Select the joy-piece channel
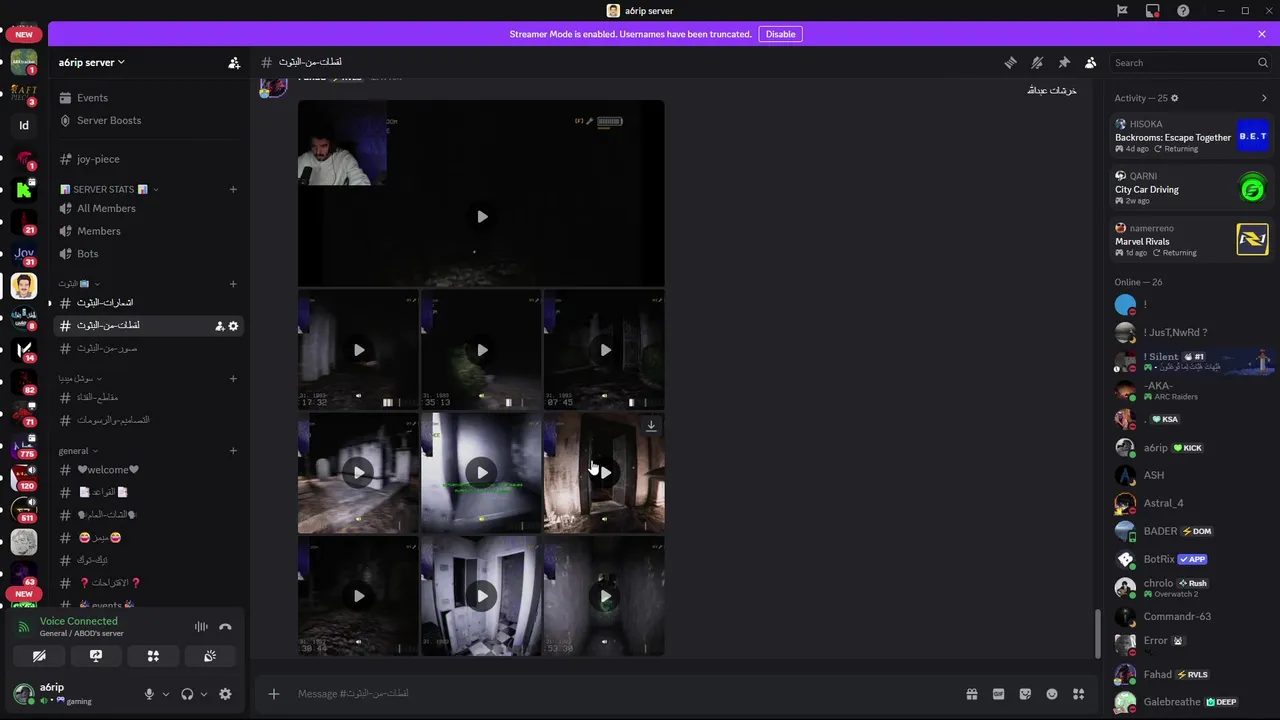The height and width of the screenshot is (720, 1280). click(x=148, y=159)
